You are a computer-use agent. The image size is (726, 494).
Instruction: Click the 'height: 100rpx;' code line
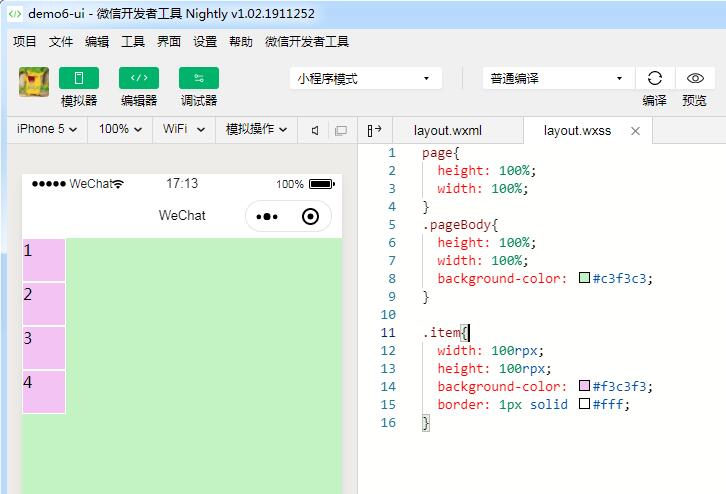coord(494,369)
